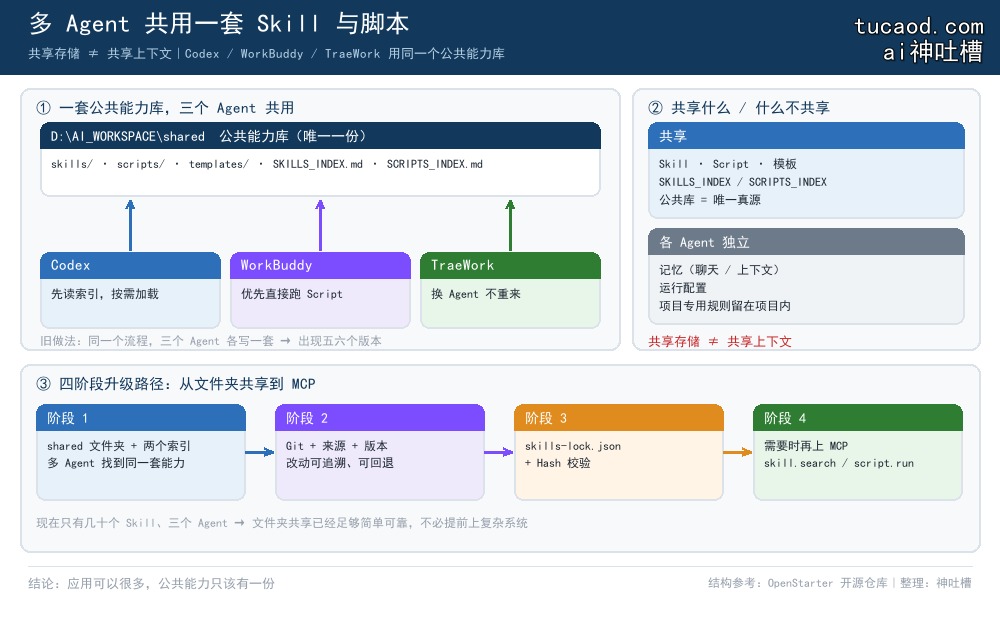The height and width of the screenshot is (625, 1000).
Task: Click the text + Hash 校验
Action: pyautogui.click(x=557, y=463)
